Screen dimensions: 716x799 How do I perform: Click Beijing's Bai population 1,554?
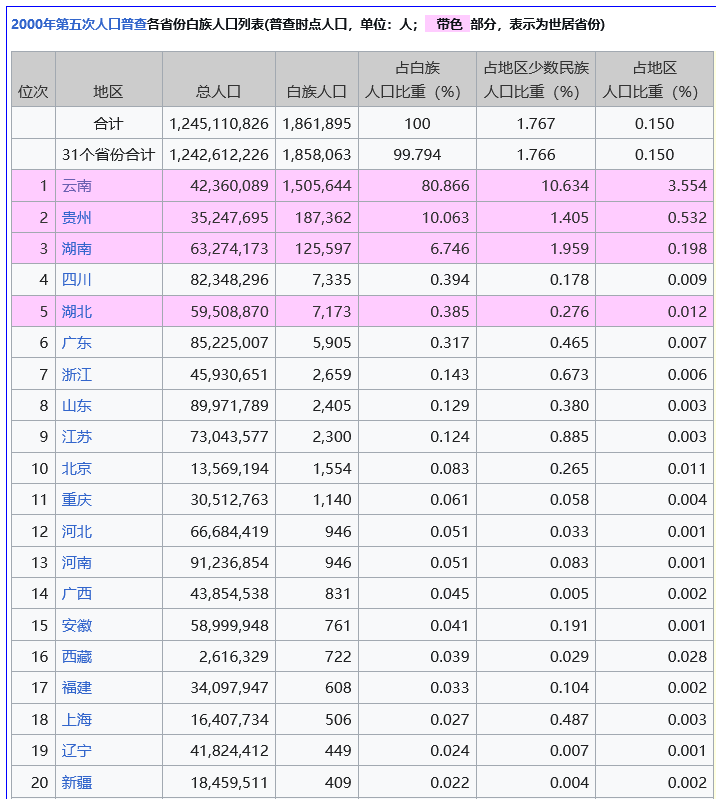(332, 468)
